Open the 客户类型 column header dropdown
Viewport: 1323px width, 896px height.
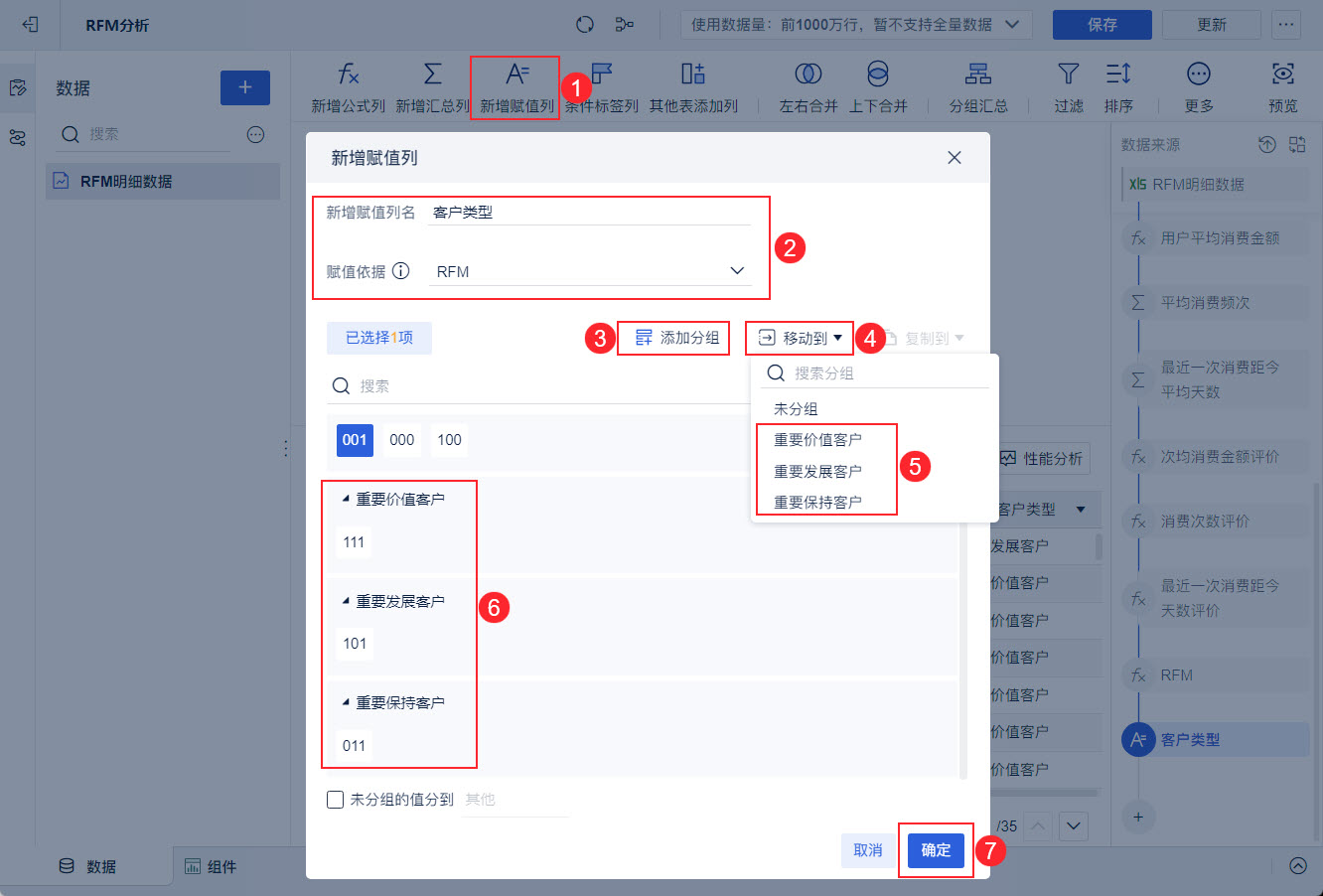(x=1081, y=510)
